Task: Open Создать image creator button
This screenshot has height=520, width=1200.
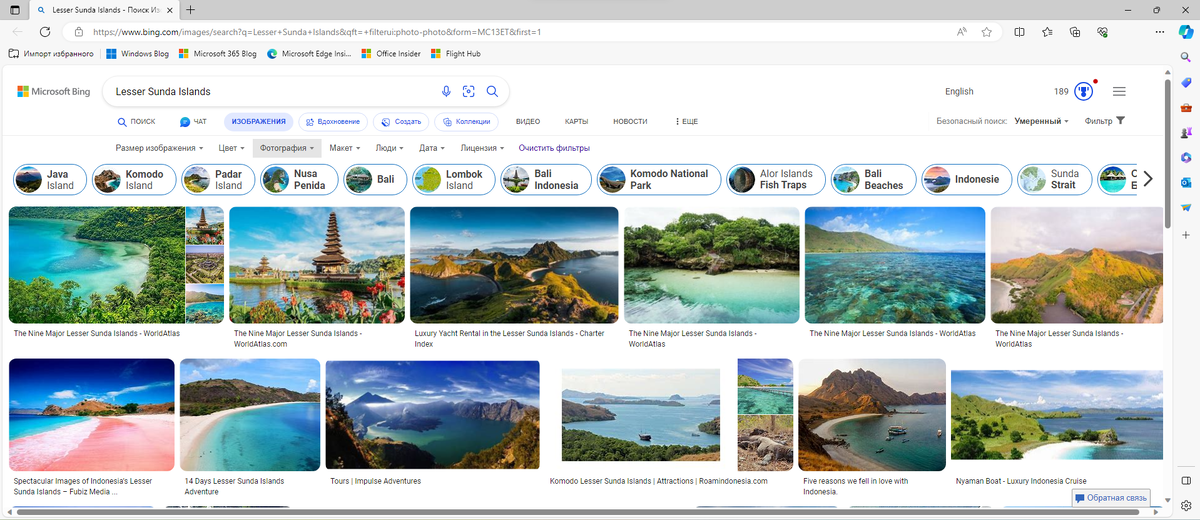Action: tap(400, 121)
